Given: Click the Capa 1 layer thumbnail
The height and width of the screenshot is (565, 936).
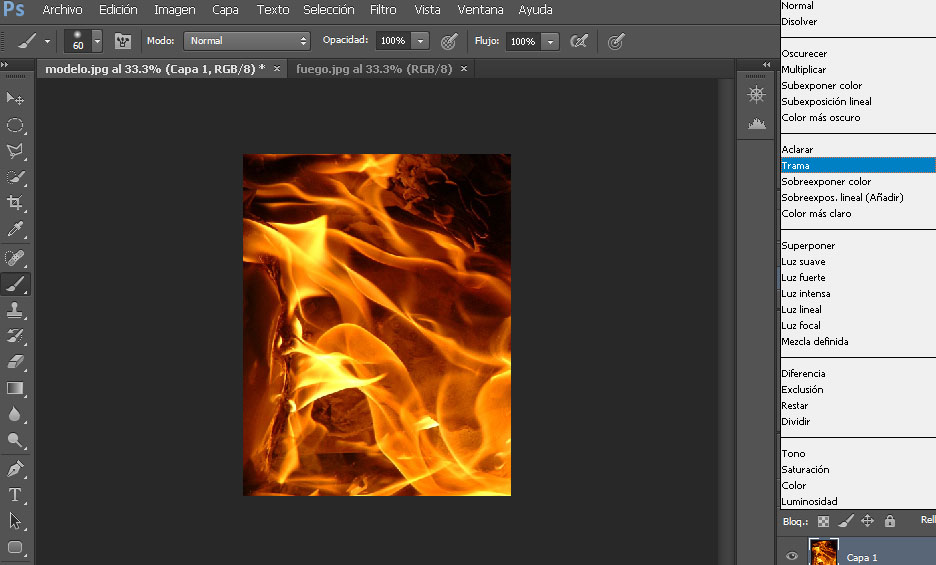Looking at the screenshot, I should click(824, 552).
